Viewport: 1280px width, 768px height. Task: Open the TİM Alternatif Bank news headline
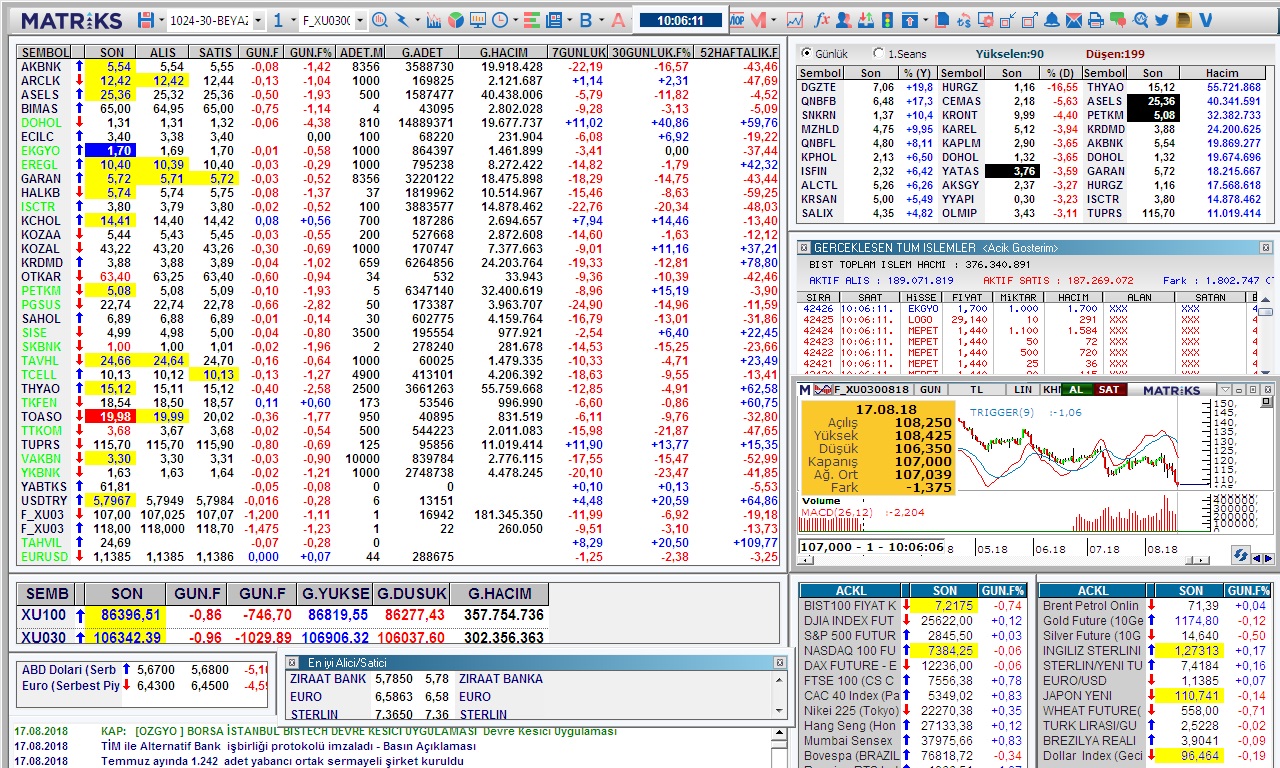point(288,746)
